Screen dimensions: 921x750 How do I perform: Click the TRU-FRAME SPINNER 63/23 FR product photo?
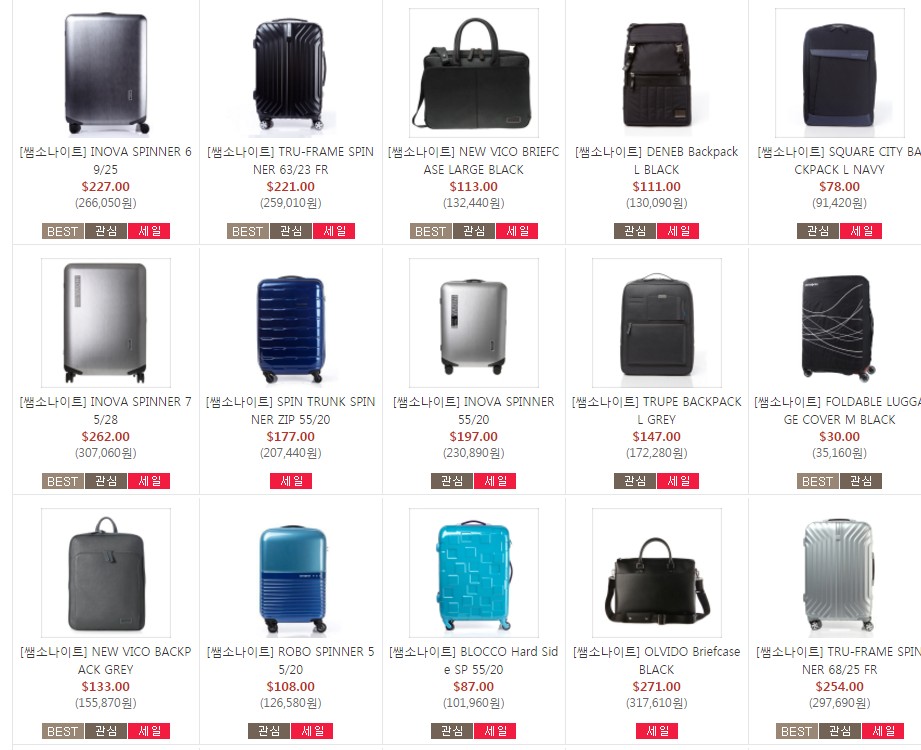pyautogui.click(x=291, y=73)
